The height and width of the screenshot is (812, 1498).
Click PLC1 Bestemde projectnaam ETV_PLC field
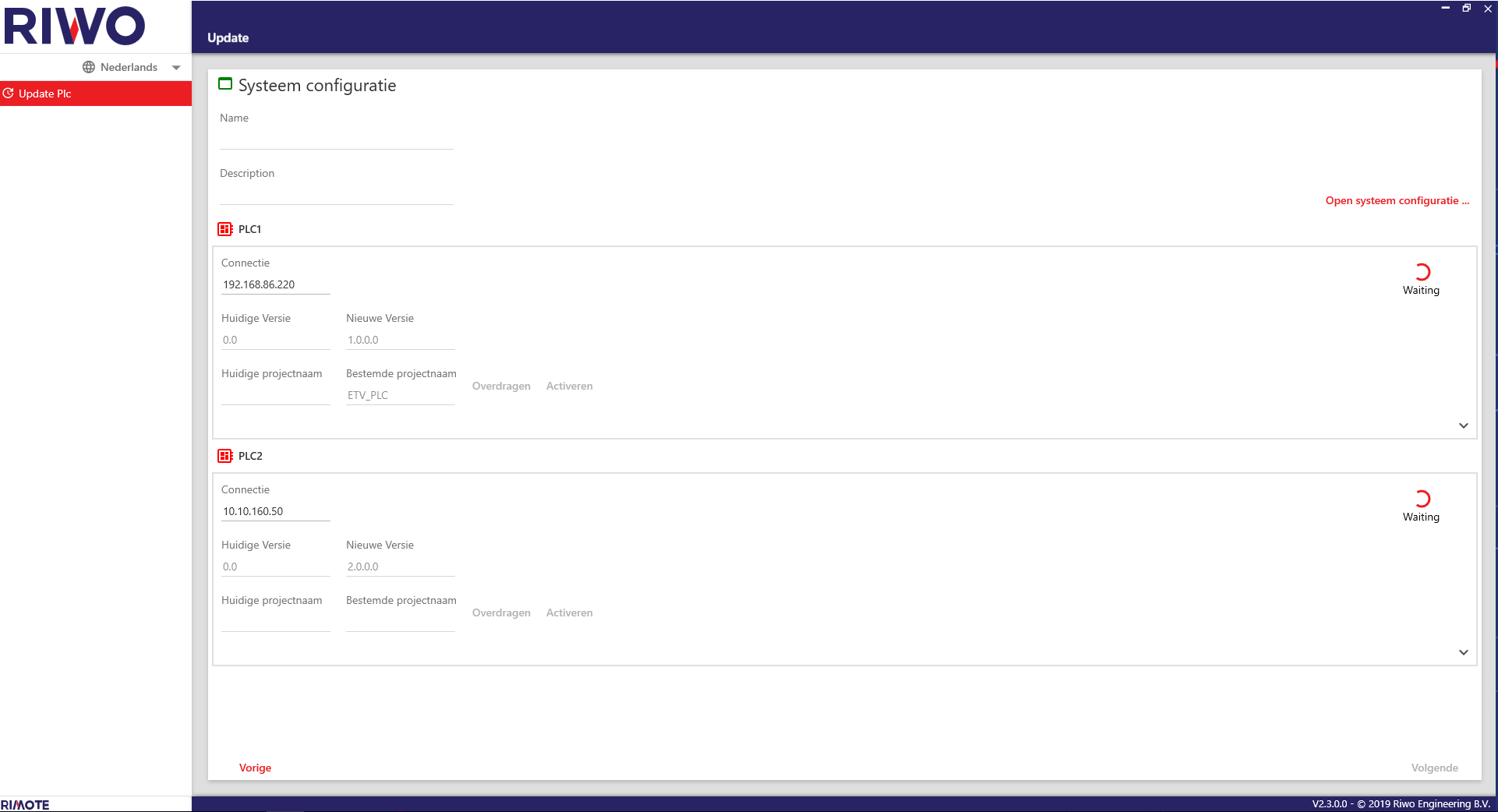point(401,395)
